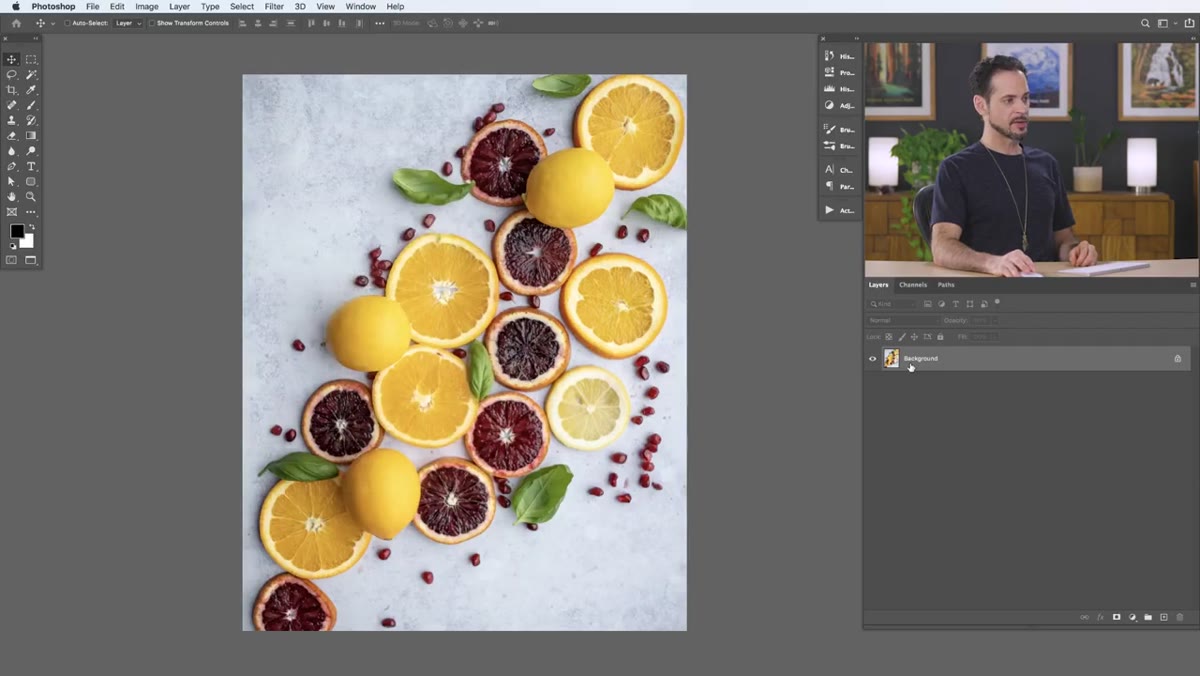Hide the Background layer with eye icon
Screen dimensions: 1200x676
point(872,358)
